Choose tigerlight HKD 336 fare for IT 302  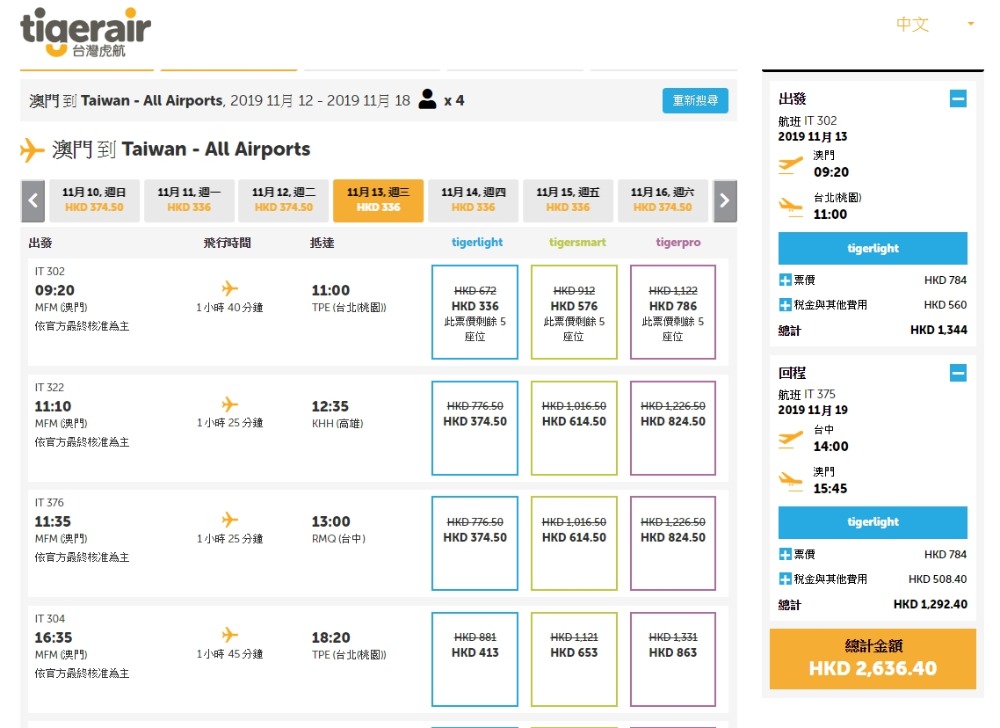[475, 311]
